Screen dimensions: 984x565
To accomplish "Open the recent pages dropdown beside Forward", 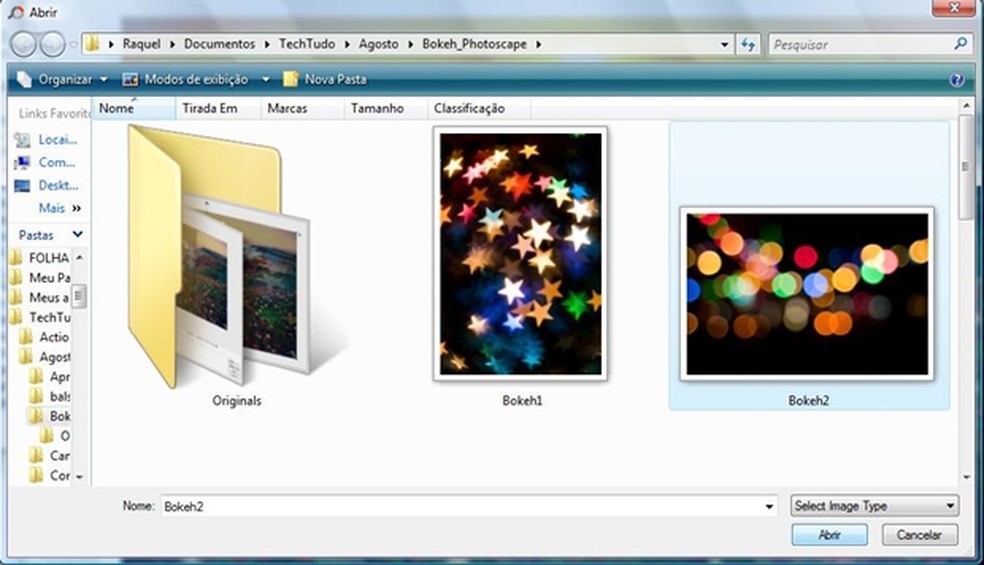I will (x=73, y=45).
